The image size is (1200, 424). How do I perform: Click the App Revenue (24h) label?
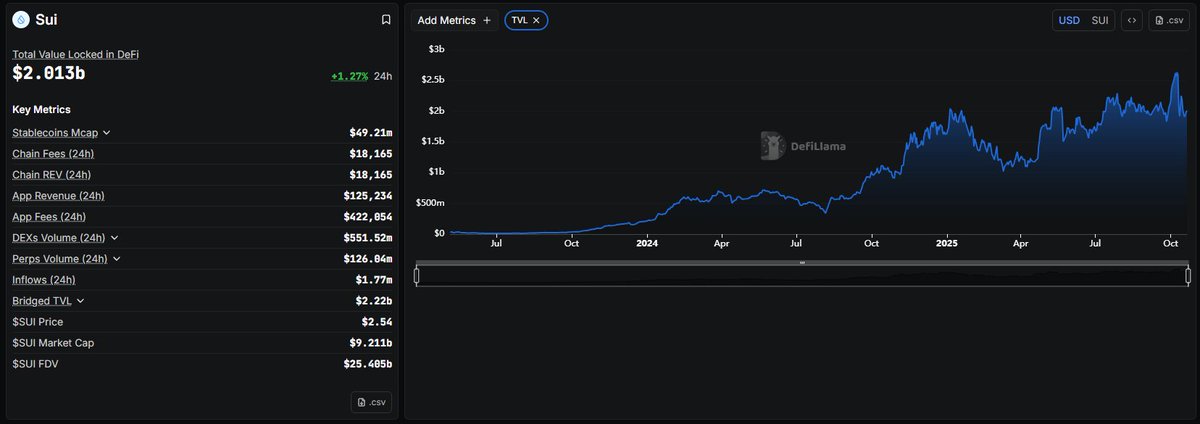[58, 195]
